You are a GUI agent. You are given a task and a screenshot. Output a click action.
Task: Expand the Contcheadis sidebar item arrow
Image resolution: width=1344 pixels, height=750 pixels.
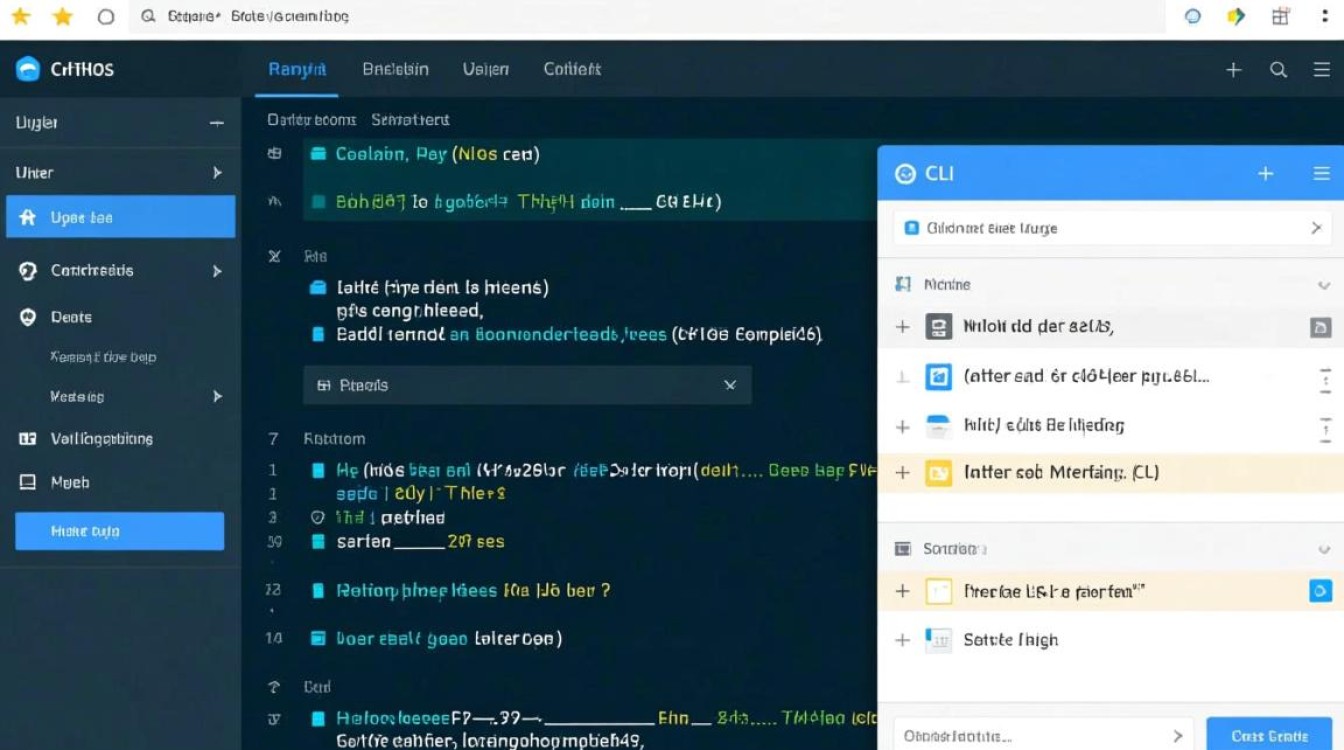[x=217, y=271]
